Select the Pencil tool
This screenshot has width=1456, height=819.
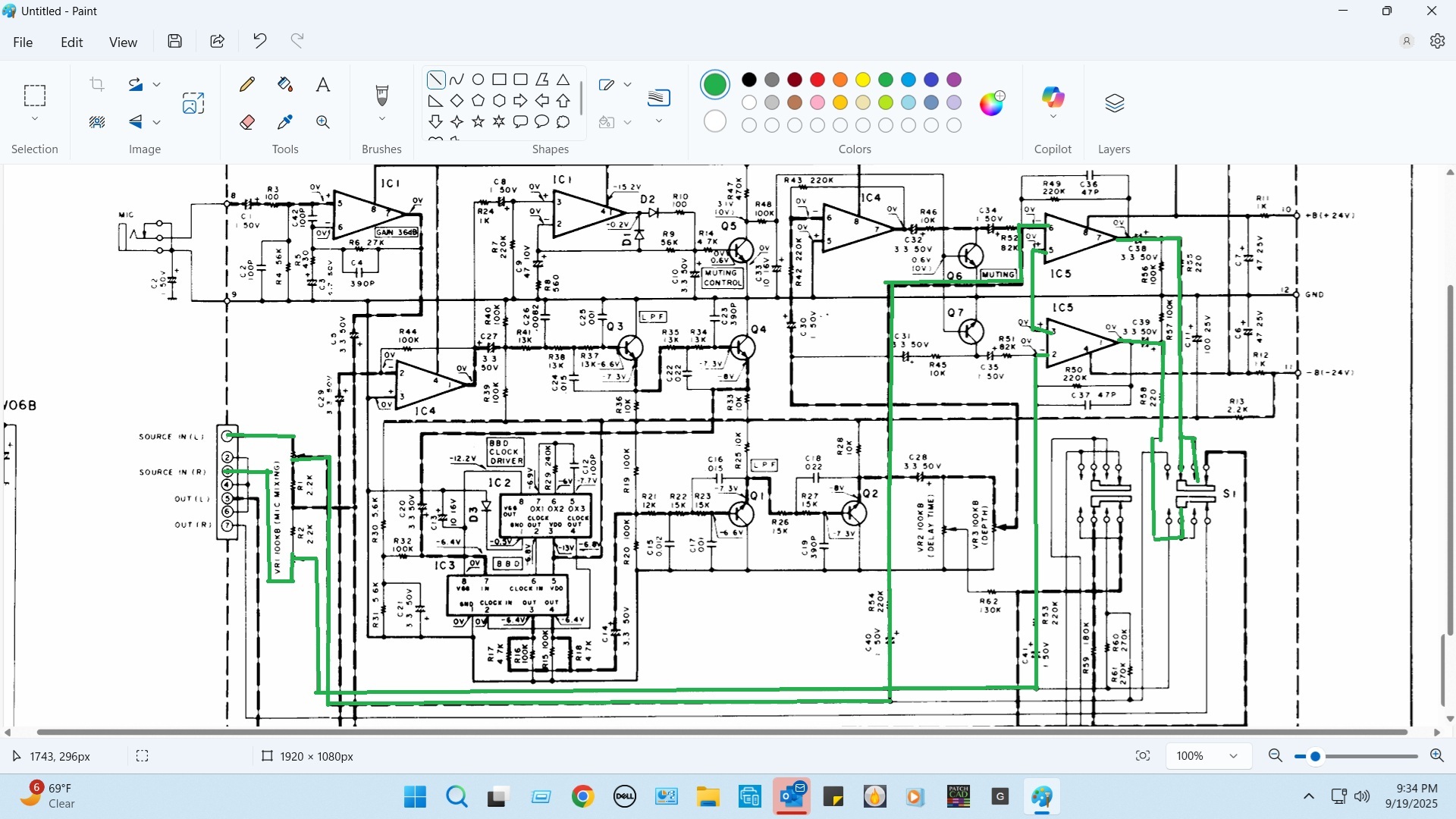point(247,84)
